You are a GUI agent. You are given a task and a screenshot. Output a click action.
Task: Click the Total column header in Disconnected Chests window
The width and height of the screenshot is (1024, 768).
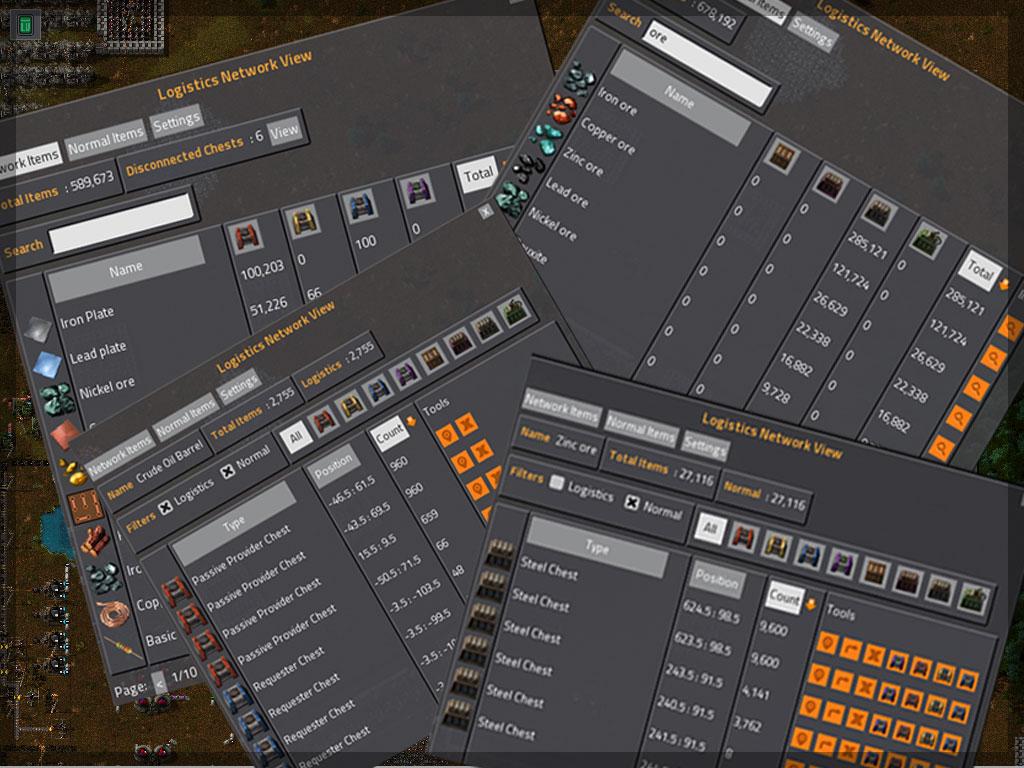click(479, 174)
